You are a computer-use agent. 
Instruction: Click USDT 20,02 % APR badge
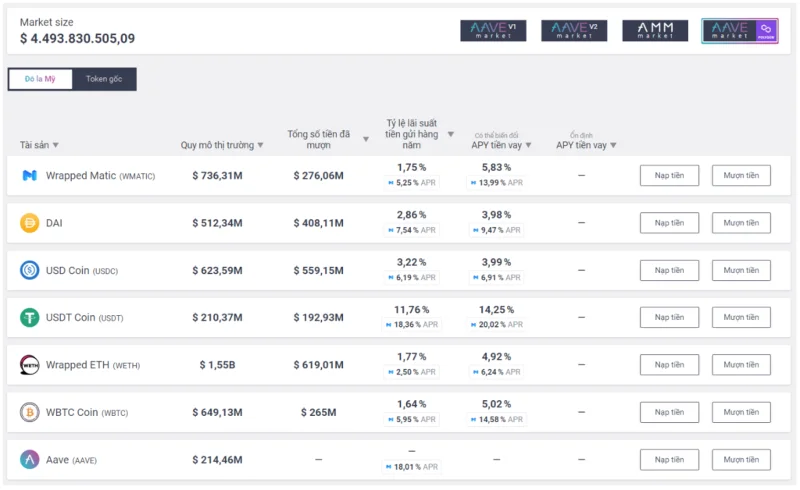coord(496,324)
